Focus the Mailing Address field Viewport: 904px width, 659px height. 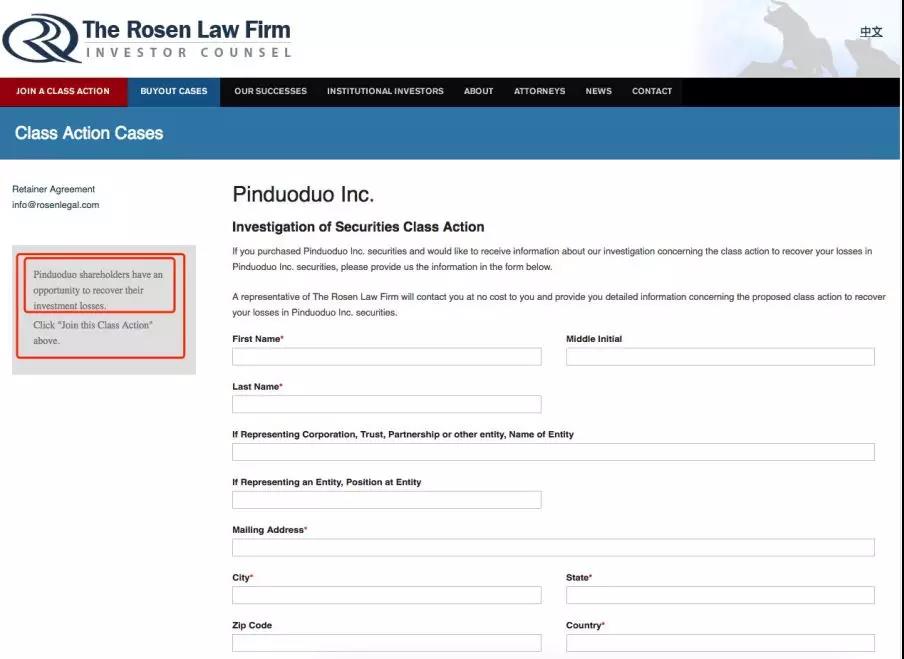(x=553, y=547)
